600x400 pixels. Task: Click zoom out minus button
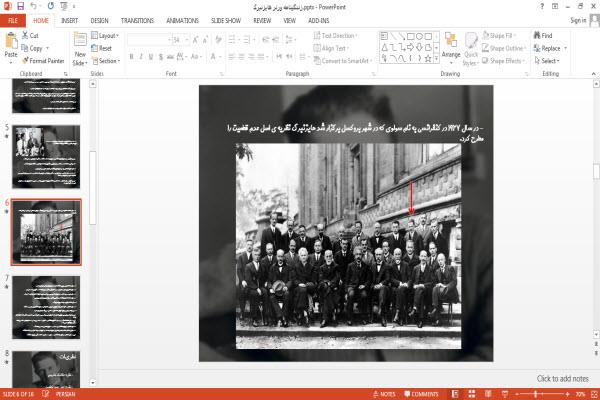click(x=517, y=394)
